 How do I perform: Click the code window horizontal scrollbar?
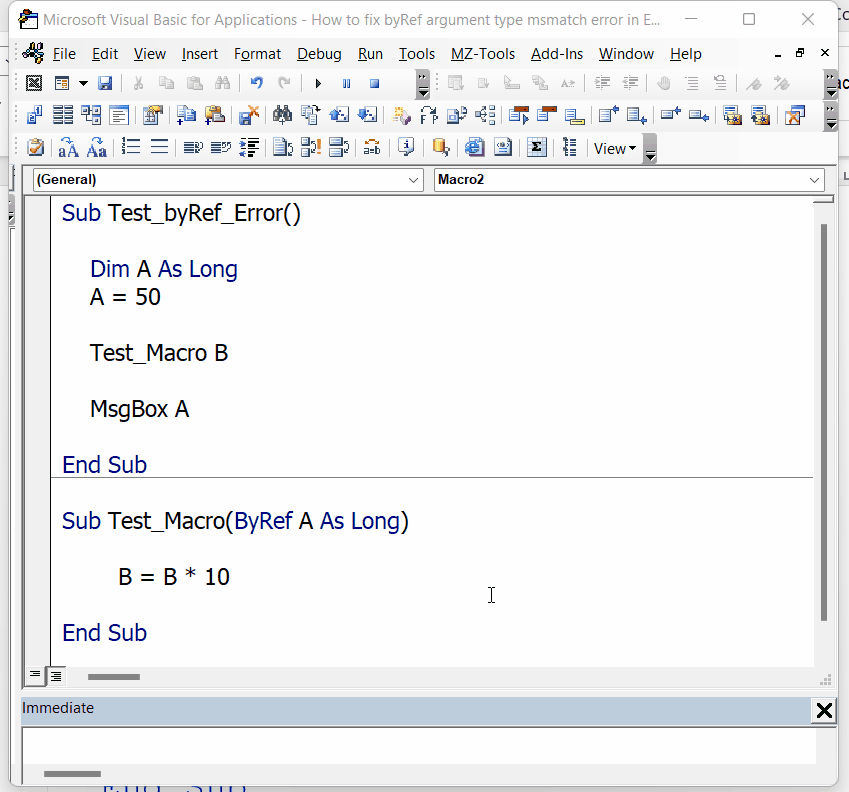coord(113,677)
